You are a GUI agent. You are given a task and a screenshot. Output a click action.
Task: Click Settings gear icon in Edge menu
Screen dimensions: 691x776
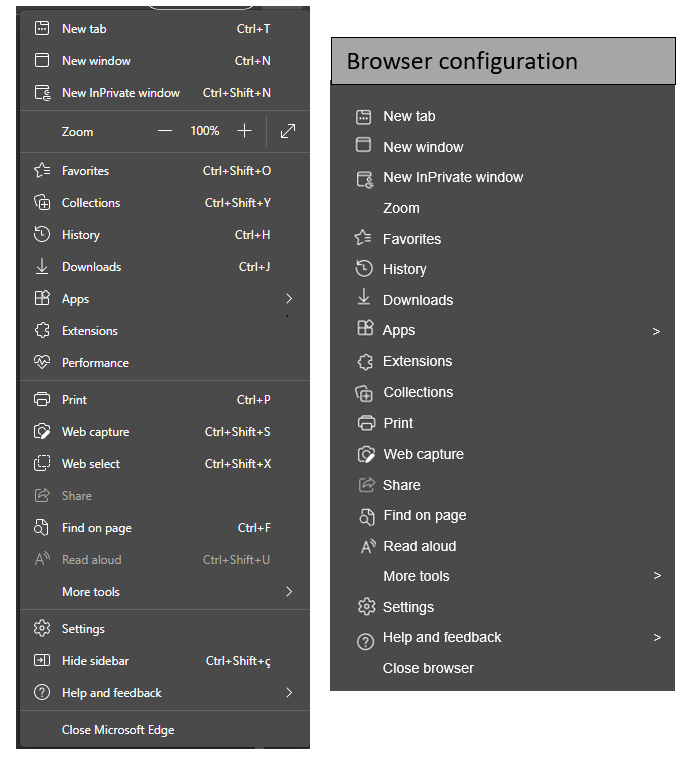(x=42, y=628)
